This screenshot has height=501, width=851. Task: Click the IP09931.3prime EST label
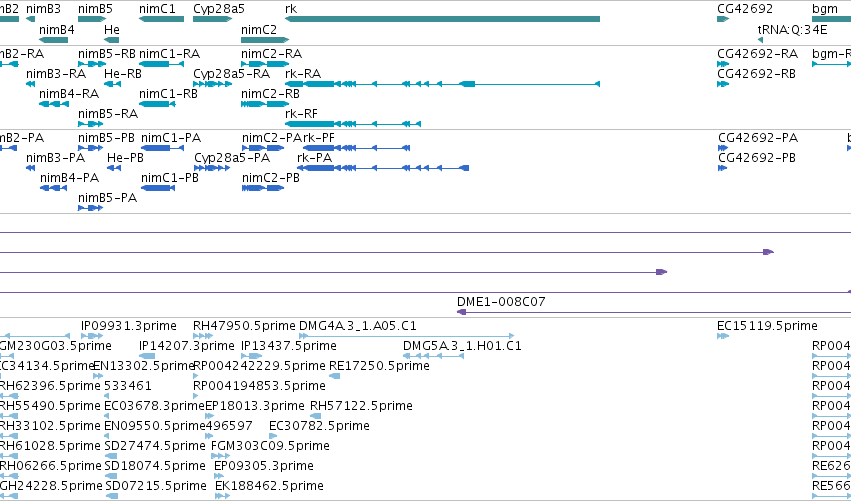[x=129, y=326]
